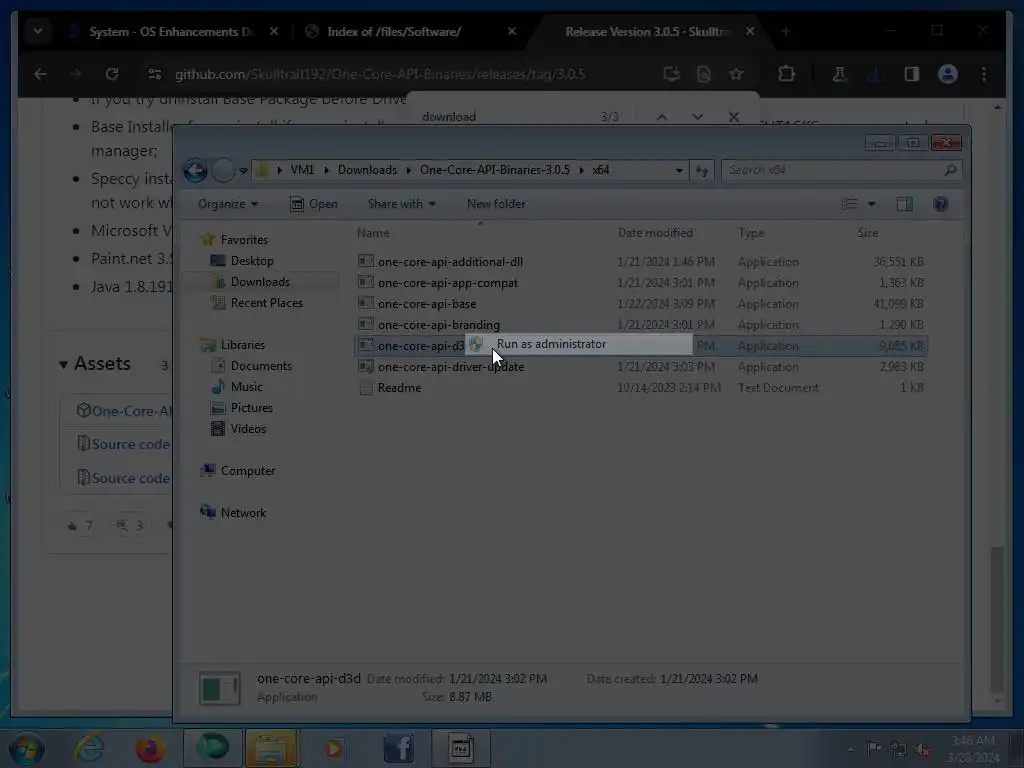Image resolution: width=1024 pixels, height=768 pixels.
Task: Sort by Type column header
Action: pos(751,233)
